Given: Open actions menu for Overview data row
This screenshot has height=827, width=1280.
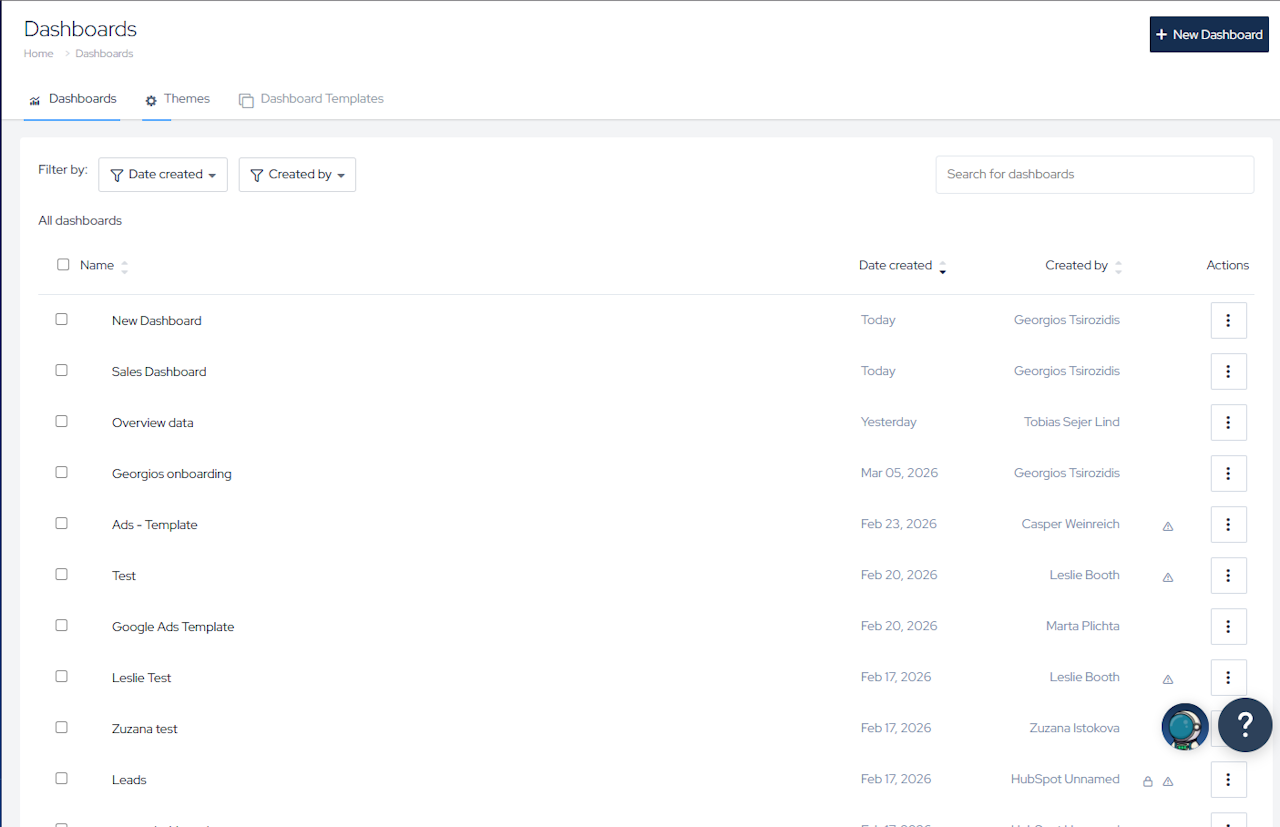Looking at the screenshot, I should [x=1228, y=423].
